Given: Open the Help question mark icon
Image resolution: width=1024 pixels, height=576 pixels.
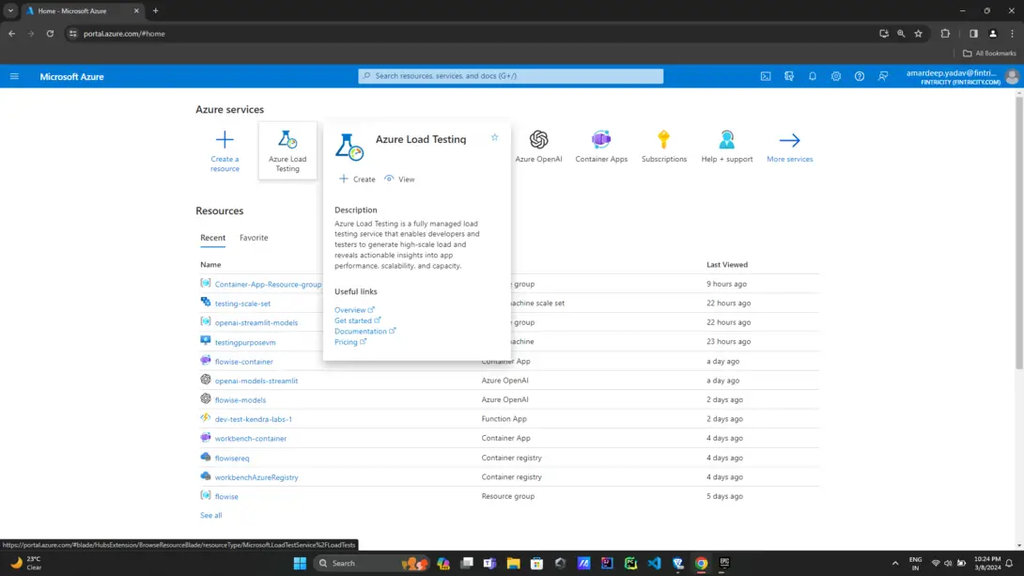Looking at the screenshot, I should tap(859, 76).
